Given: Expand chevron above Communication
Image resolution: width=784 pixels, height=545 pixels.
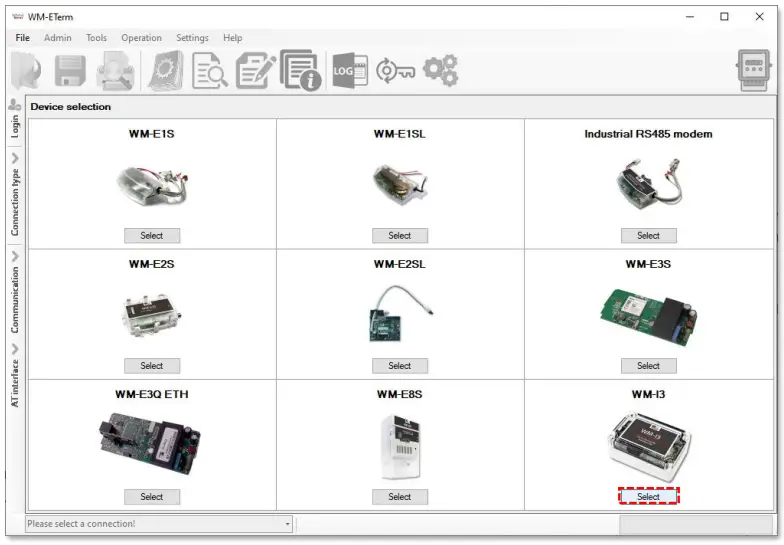Looking at the screenshot, I should point(15,256).
